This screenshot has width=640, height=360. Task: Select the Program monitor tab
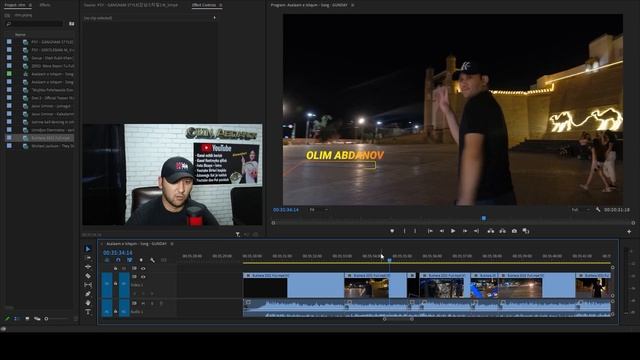pyautogui.click(x=309, y=5)
